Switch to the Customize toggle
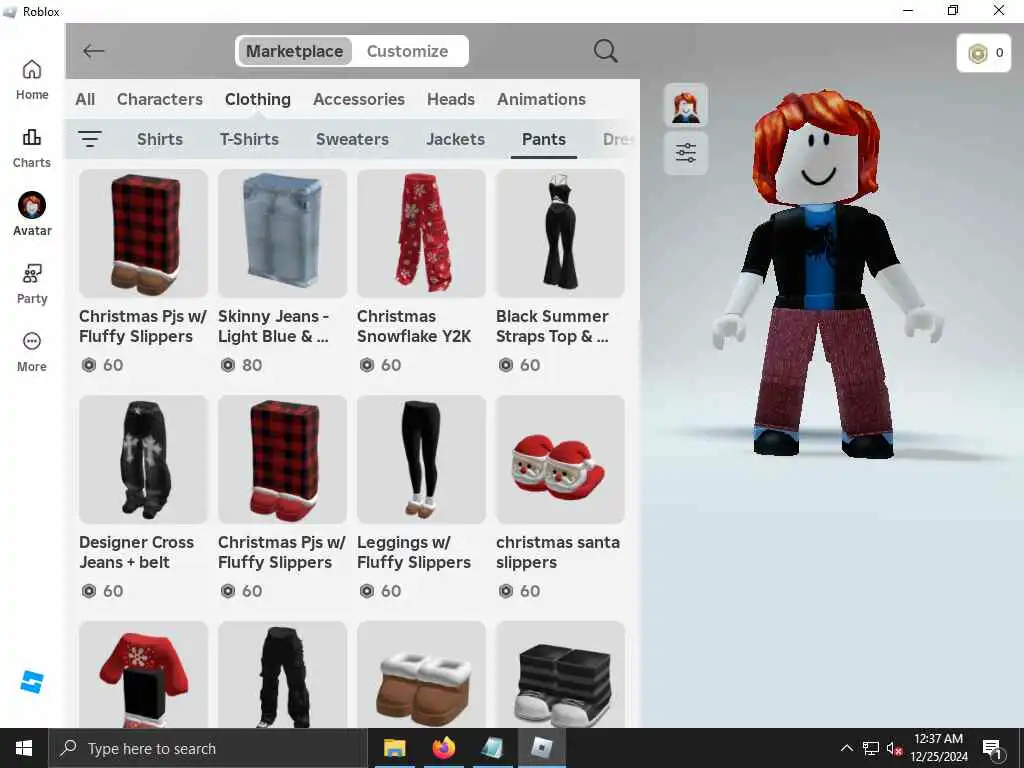The image size is (1024, 768). point(408,51)
